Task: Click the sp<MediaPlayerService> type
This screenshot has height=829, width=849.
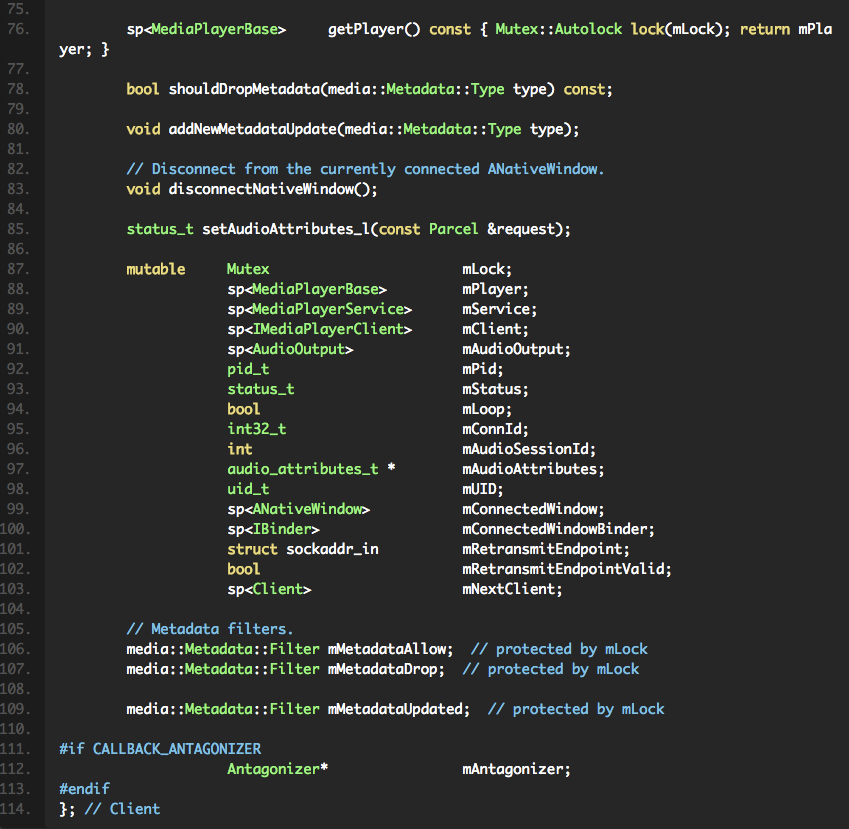Action: tap(319, 309)
